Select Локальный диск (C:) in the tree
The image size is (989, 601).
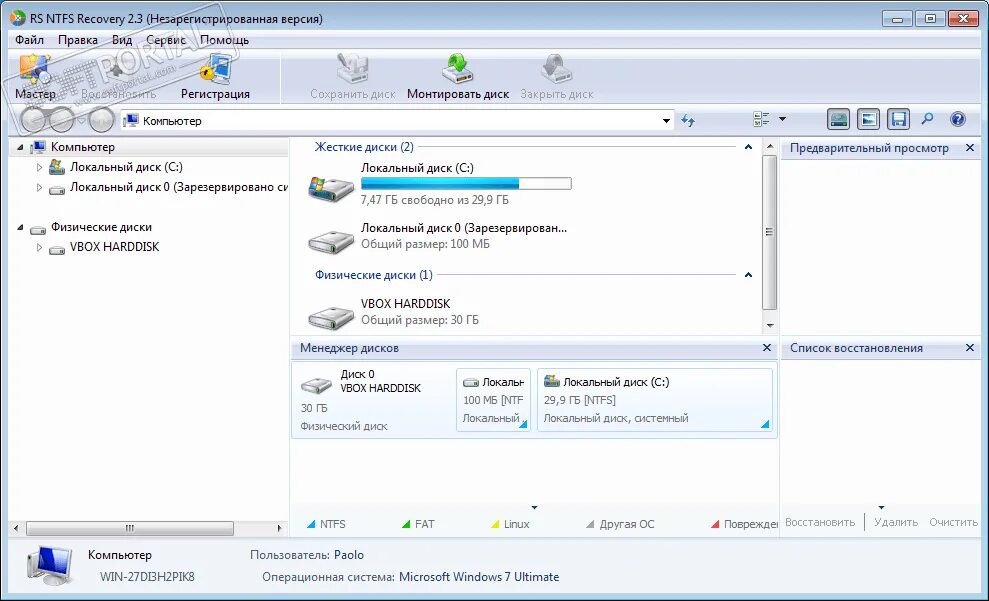click(126, 167)
